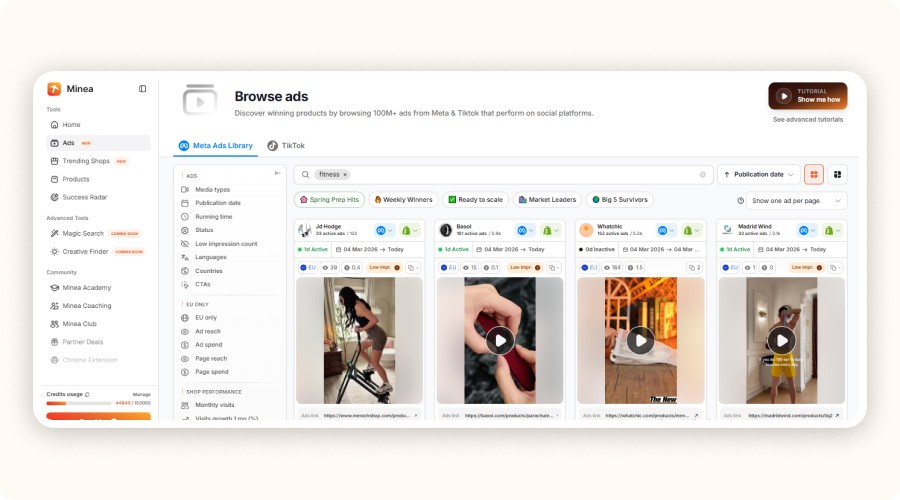Image resolution: width=900 pixels, height=500 pixels.
Task: Click Manage credits usage
Action: (x=141, y=394)
